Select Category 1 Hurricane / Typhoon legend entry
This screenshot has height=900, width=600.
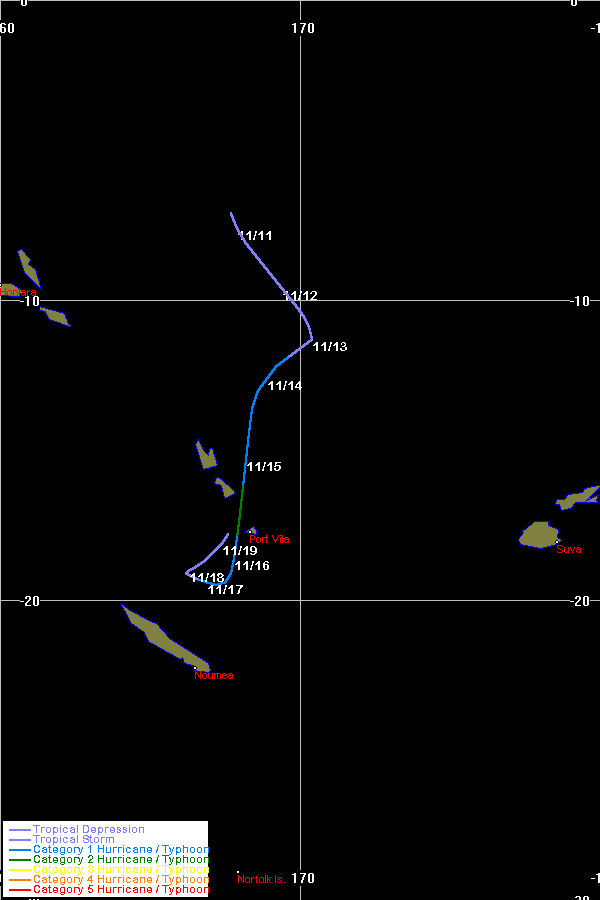click(x=120, y=849)
